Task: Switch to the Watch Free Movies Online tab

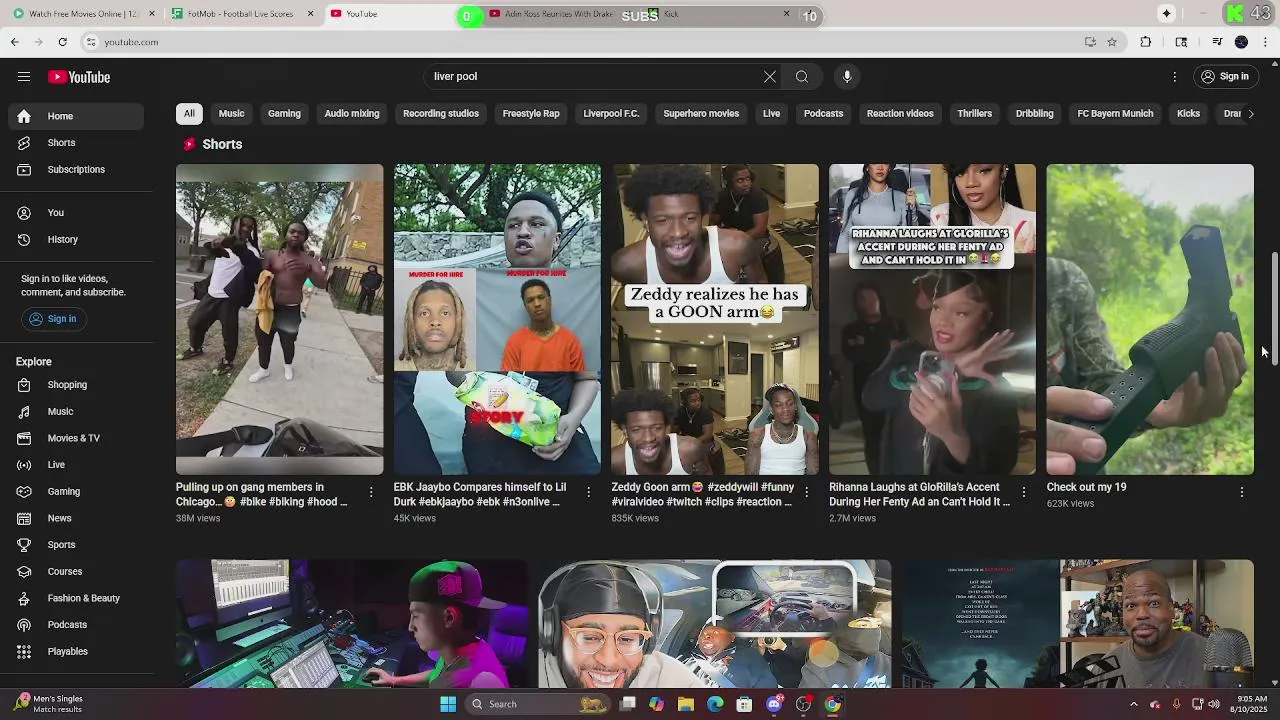Action: click(x=84, y=14)
